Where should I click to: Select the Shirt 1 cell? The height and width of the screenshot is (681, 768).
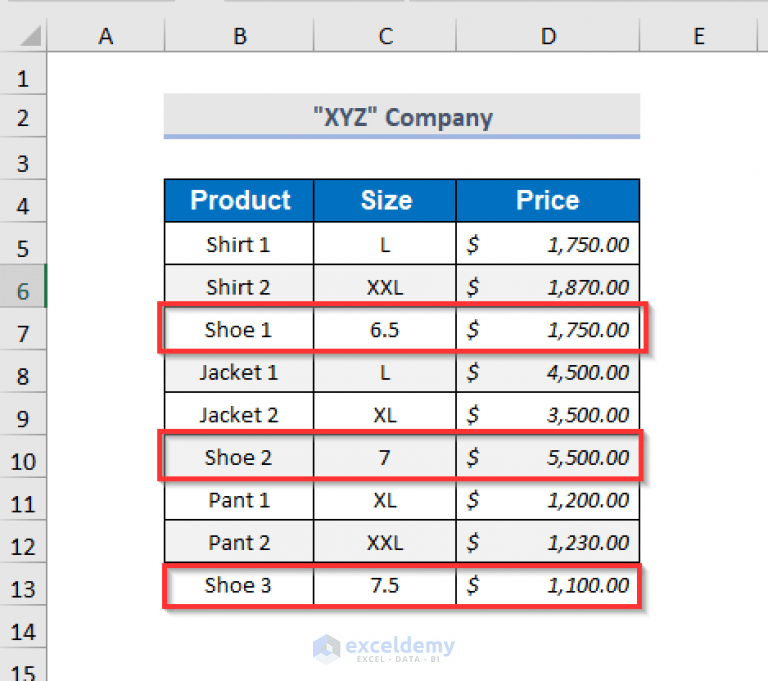click(239, 243)
